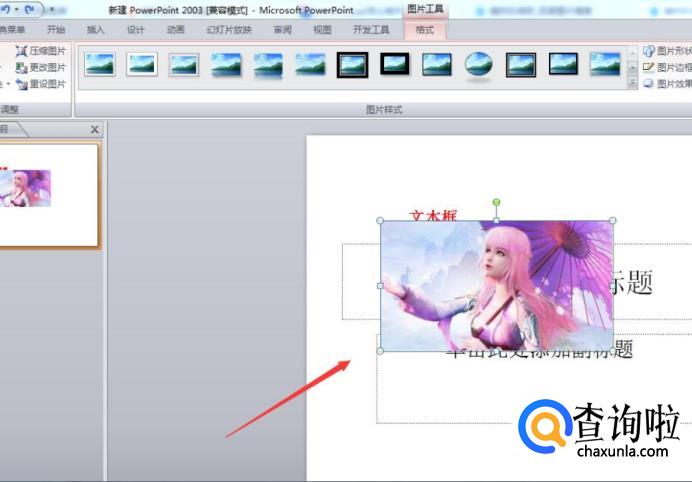Open the classic menu (经典菜单) tab
This screenshot has height=482, width=692.
point(12,30)
